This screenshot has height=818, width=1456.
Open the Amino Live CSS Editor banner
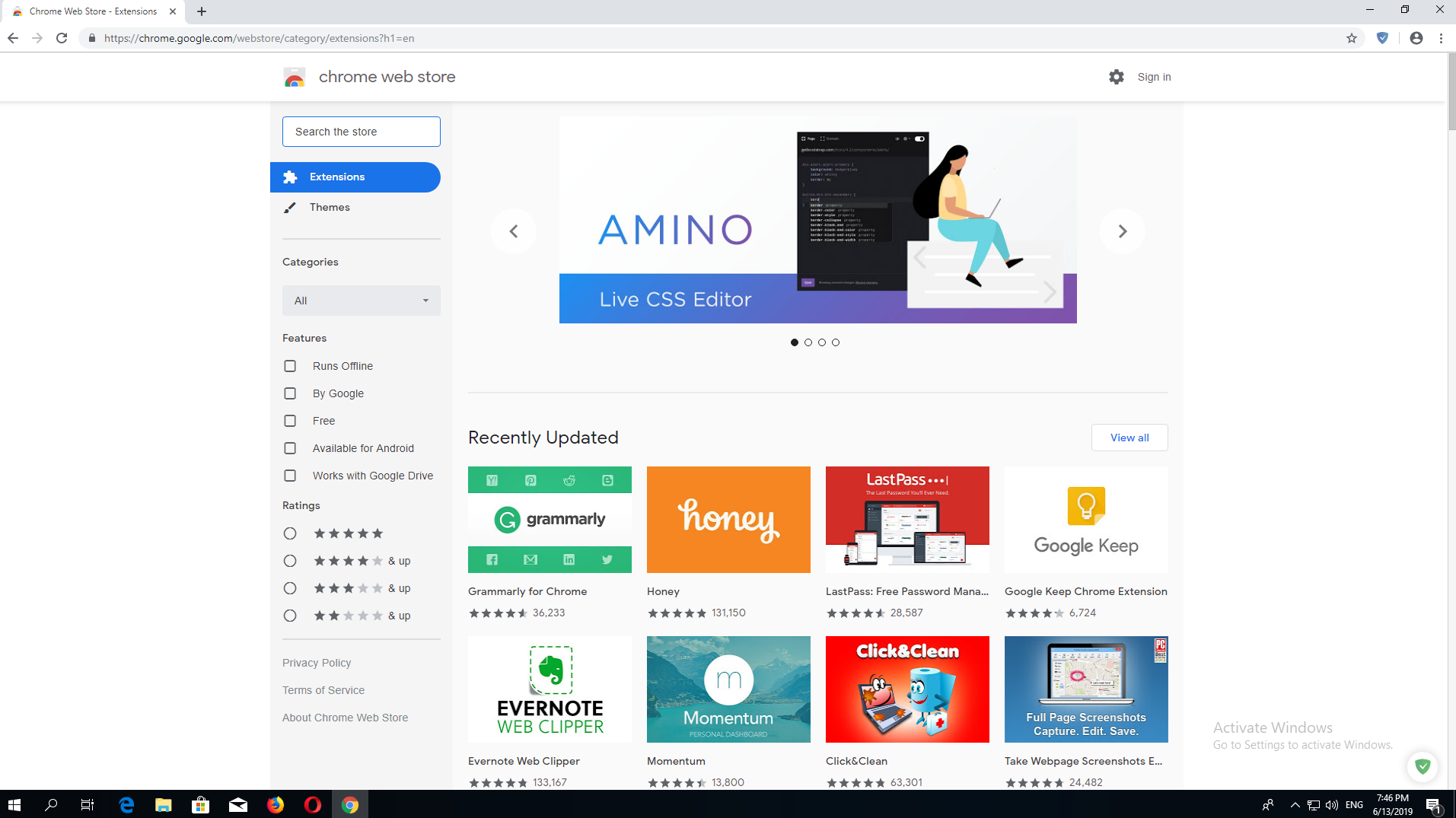coord(818,220)
